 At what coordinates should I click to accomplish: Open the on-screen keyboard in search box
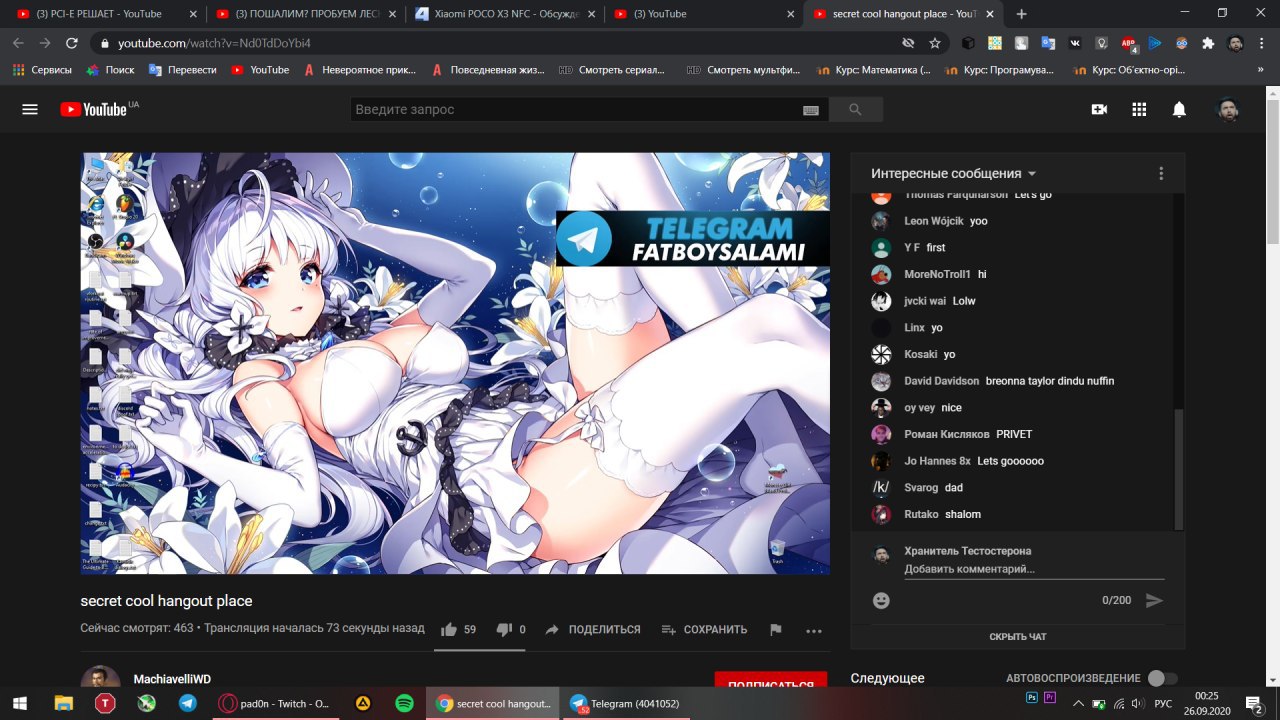[810, 110]
